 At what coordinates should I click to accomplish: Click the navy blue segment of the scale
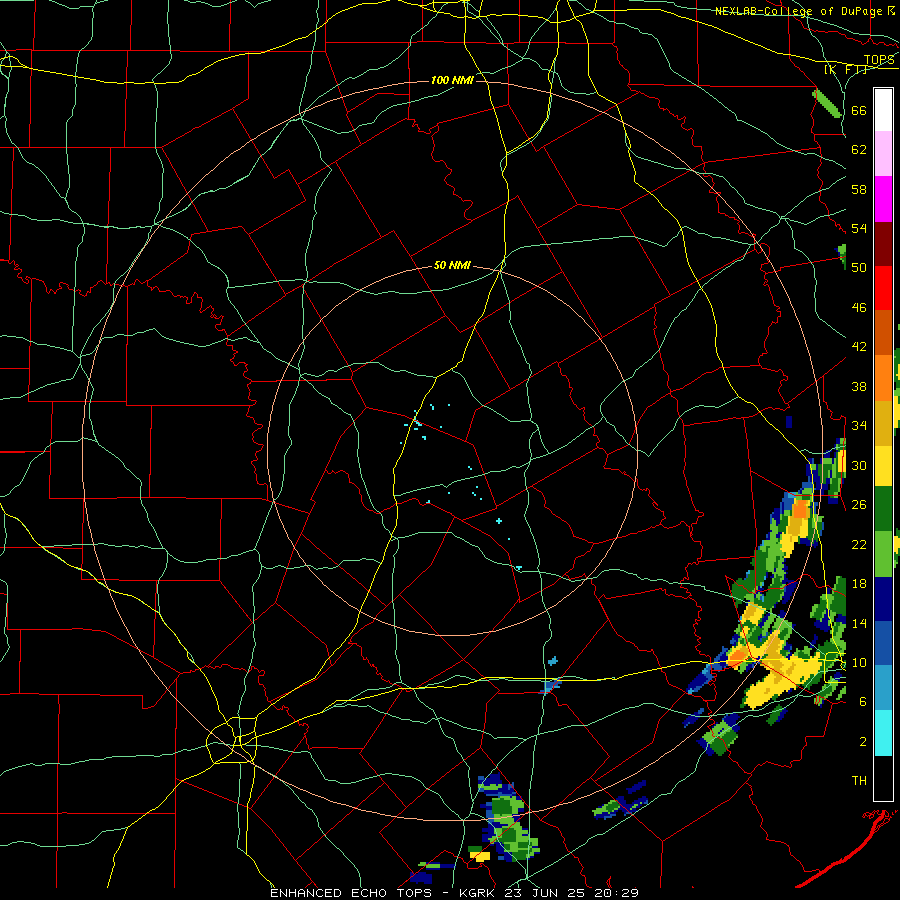[x=883, y=599]
